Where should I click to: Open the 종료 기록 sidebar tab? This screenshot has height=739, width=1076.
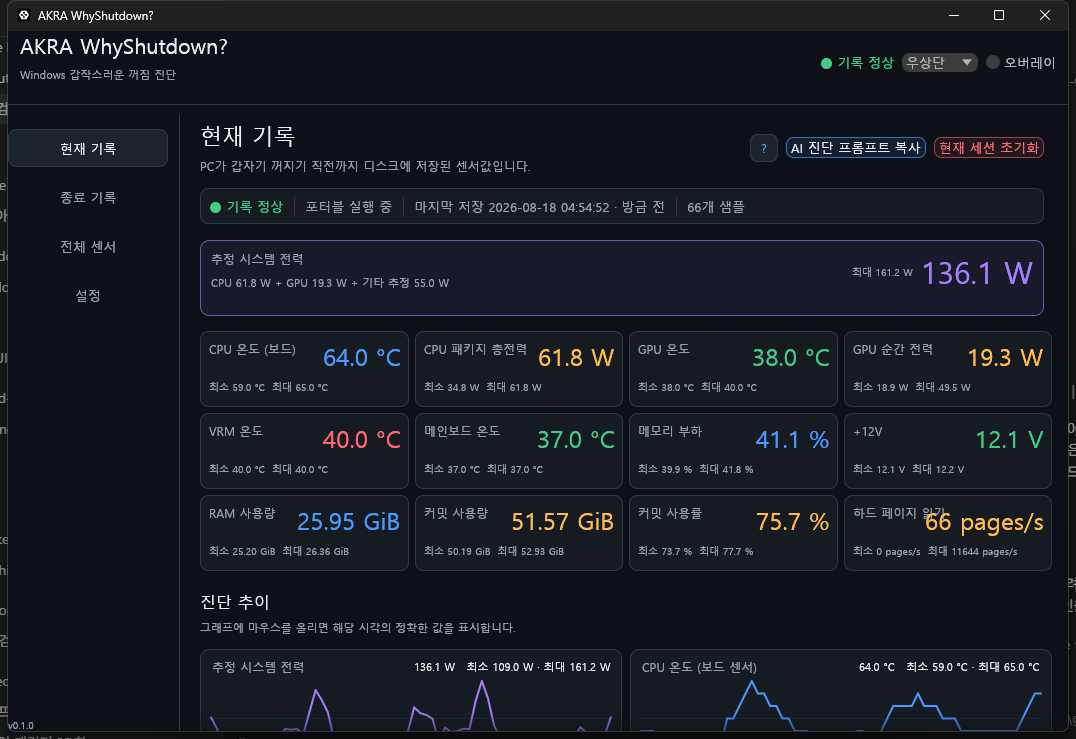click(88, 198)
